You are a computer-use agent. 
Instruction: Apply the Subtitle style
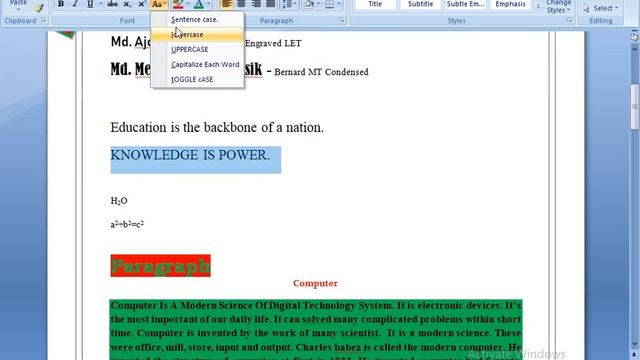tap(420, 4)
